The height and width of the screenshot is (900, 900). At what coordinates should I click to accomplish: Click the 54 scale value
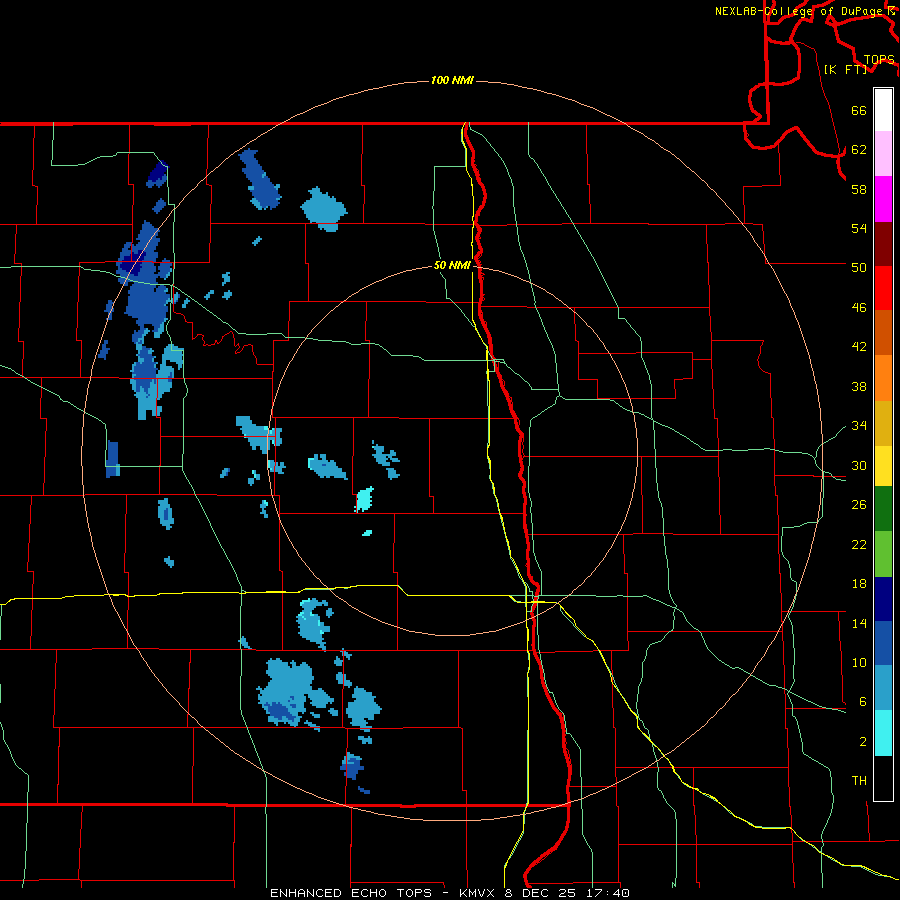pos(859,228)
